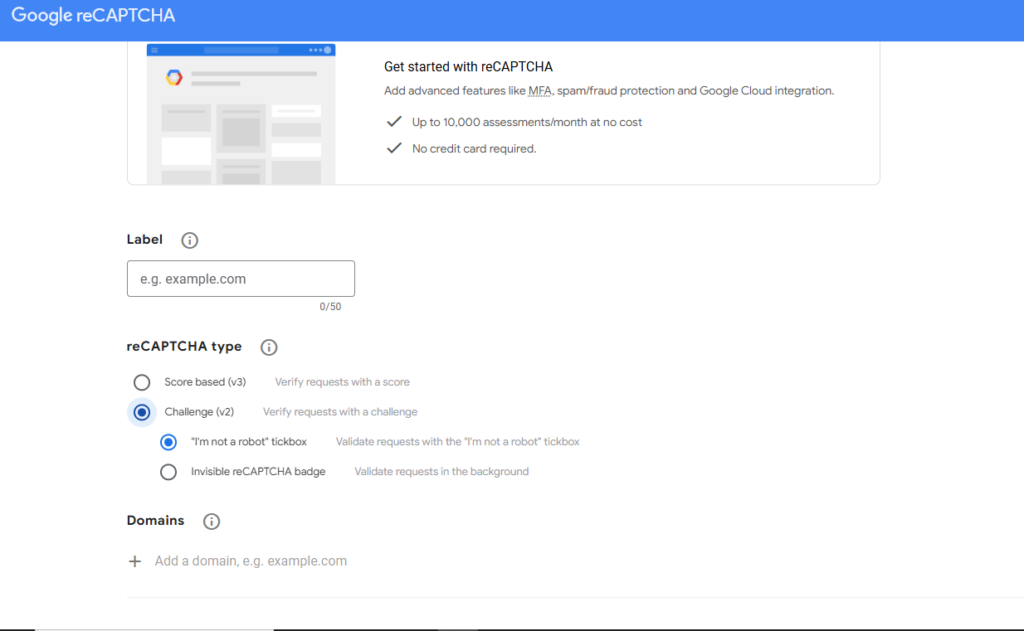Select the "I'm not a robot" tickbox radio
The image size is (1024, 631).
(x=168, y=442)
